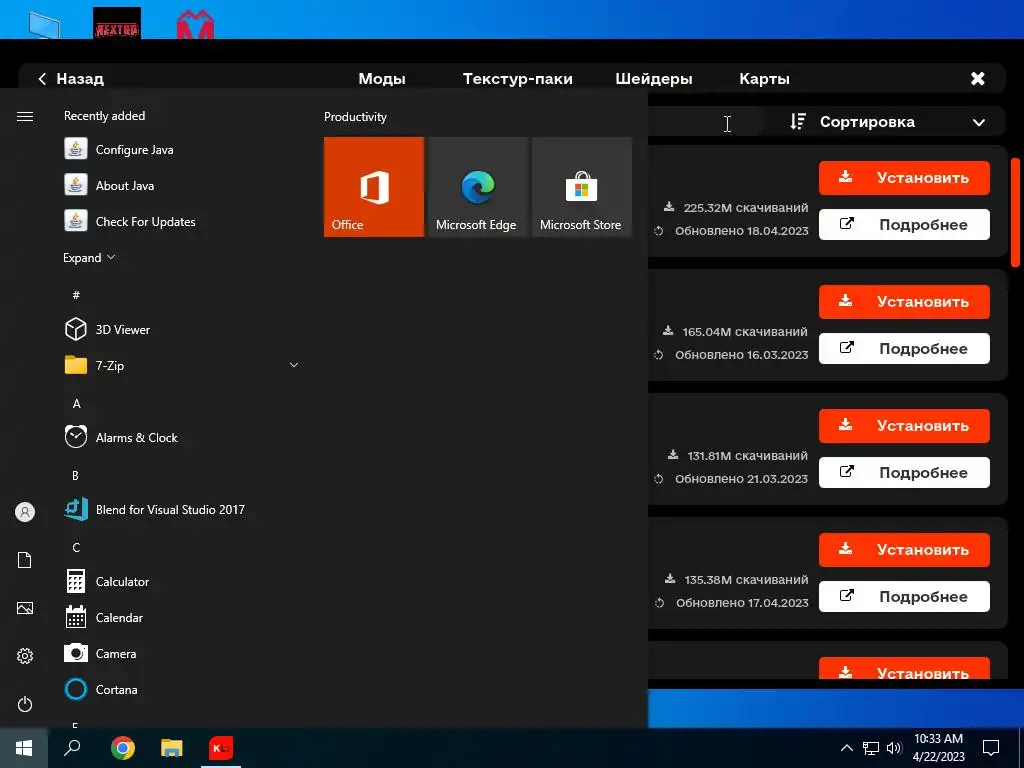Click the C letter group header
Image resolution: width=1024 pixels, height=768 pixels.
[76, 547]
